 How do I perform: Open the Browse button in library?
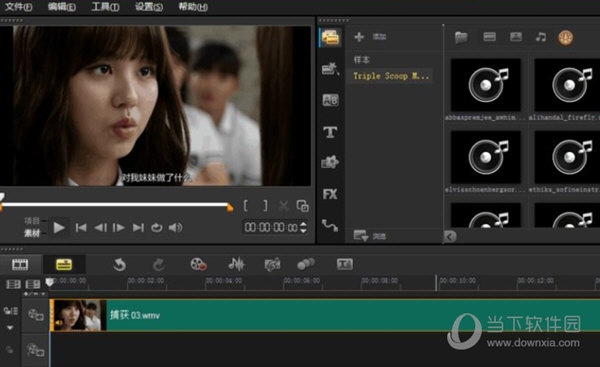click(369, 236)
